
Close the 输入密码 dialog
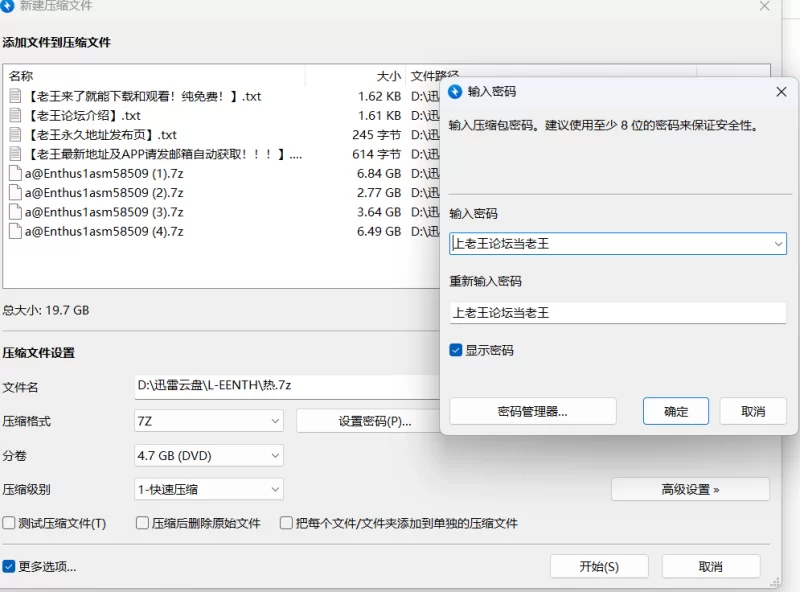pos(781,92)
